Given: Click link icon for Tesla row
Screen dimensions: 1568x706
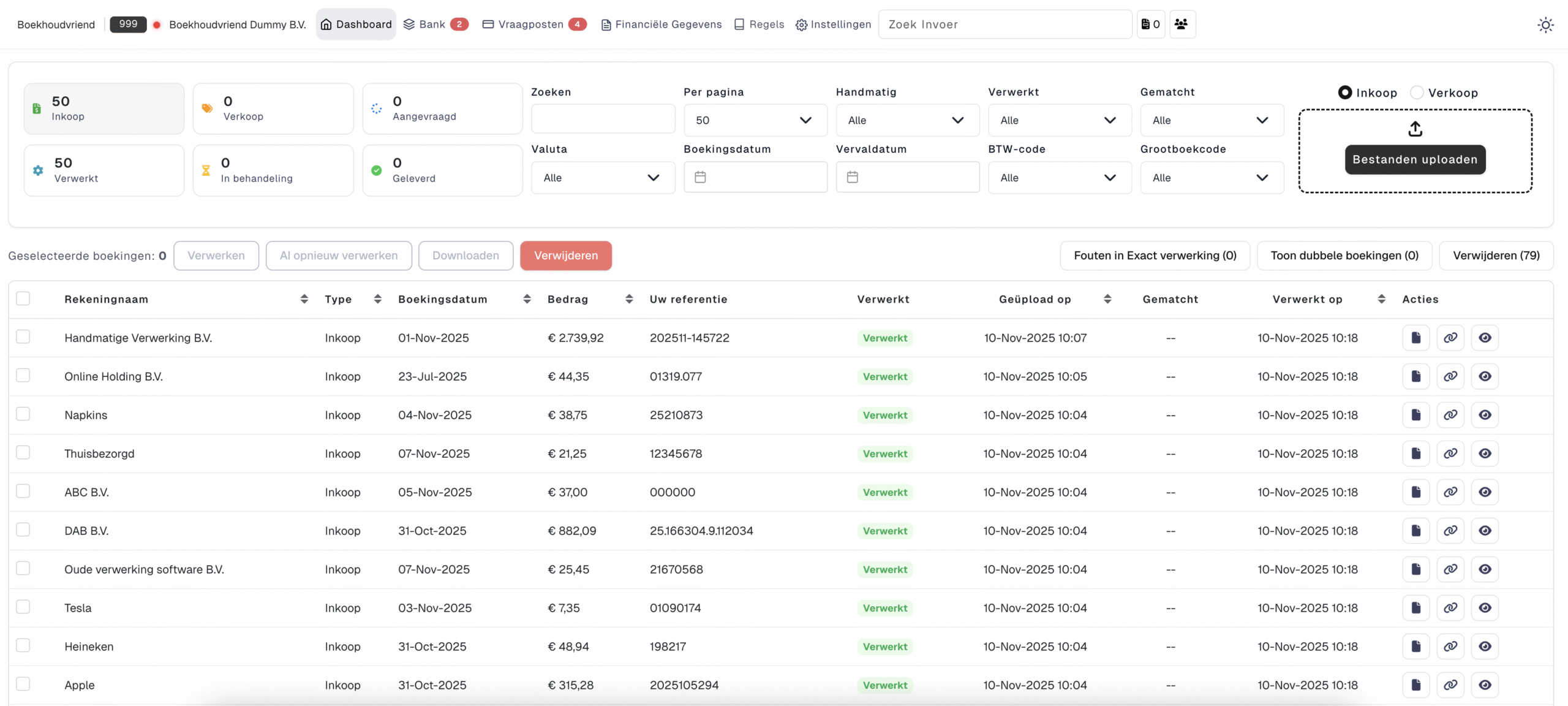Looking at the screenshot, I should point(1450,608).
